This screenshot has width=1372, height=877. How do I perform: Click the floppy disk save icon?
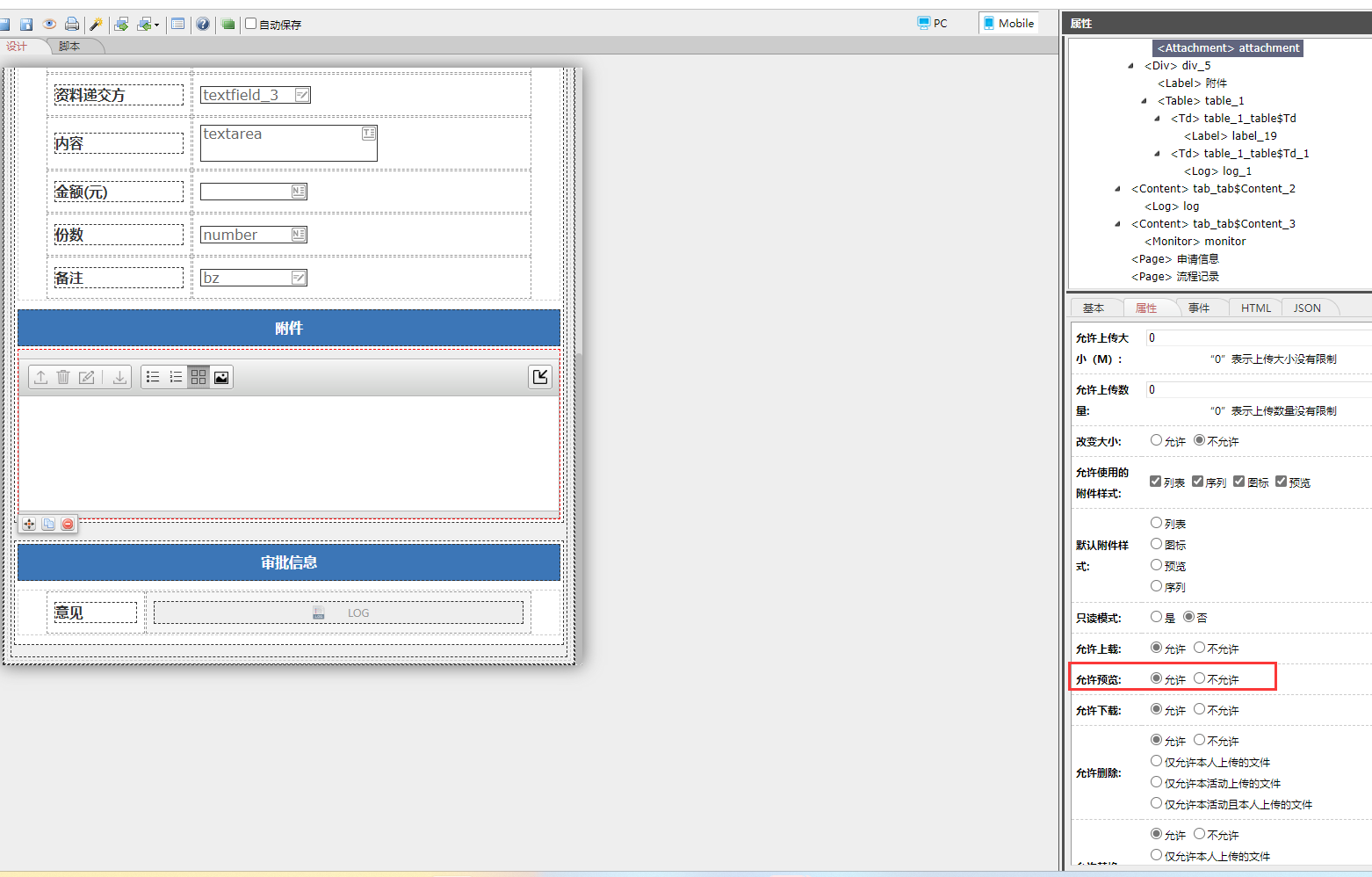26,25
